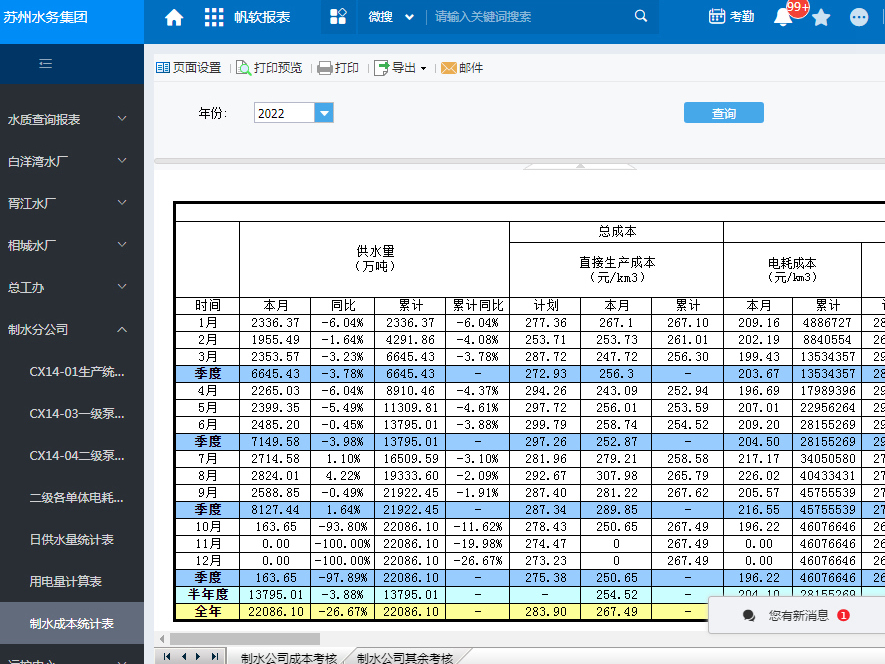Viewport: 885px width, 664px height.
Task: Click 打印预览 print preview
Action: (x=269, y=68)
